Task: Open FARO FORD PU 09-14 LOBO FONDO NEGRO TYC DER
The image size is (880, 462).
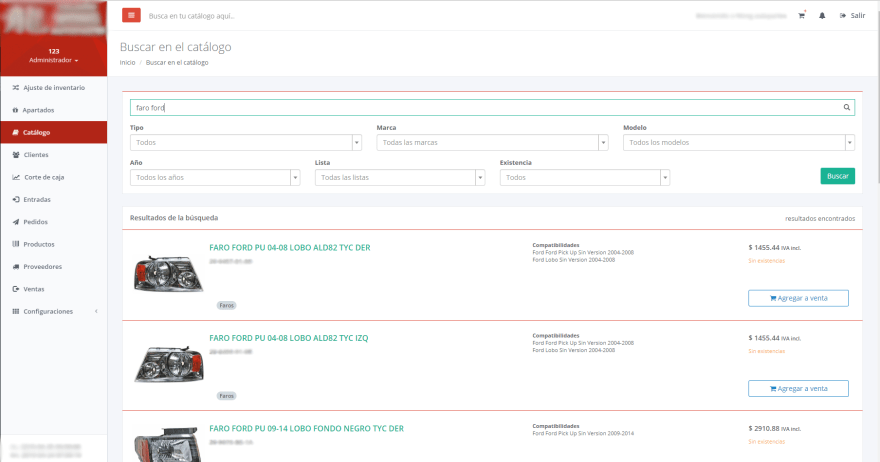Action: tap(306, 428)
